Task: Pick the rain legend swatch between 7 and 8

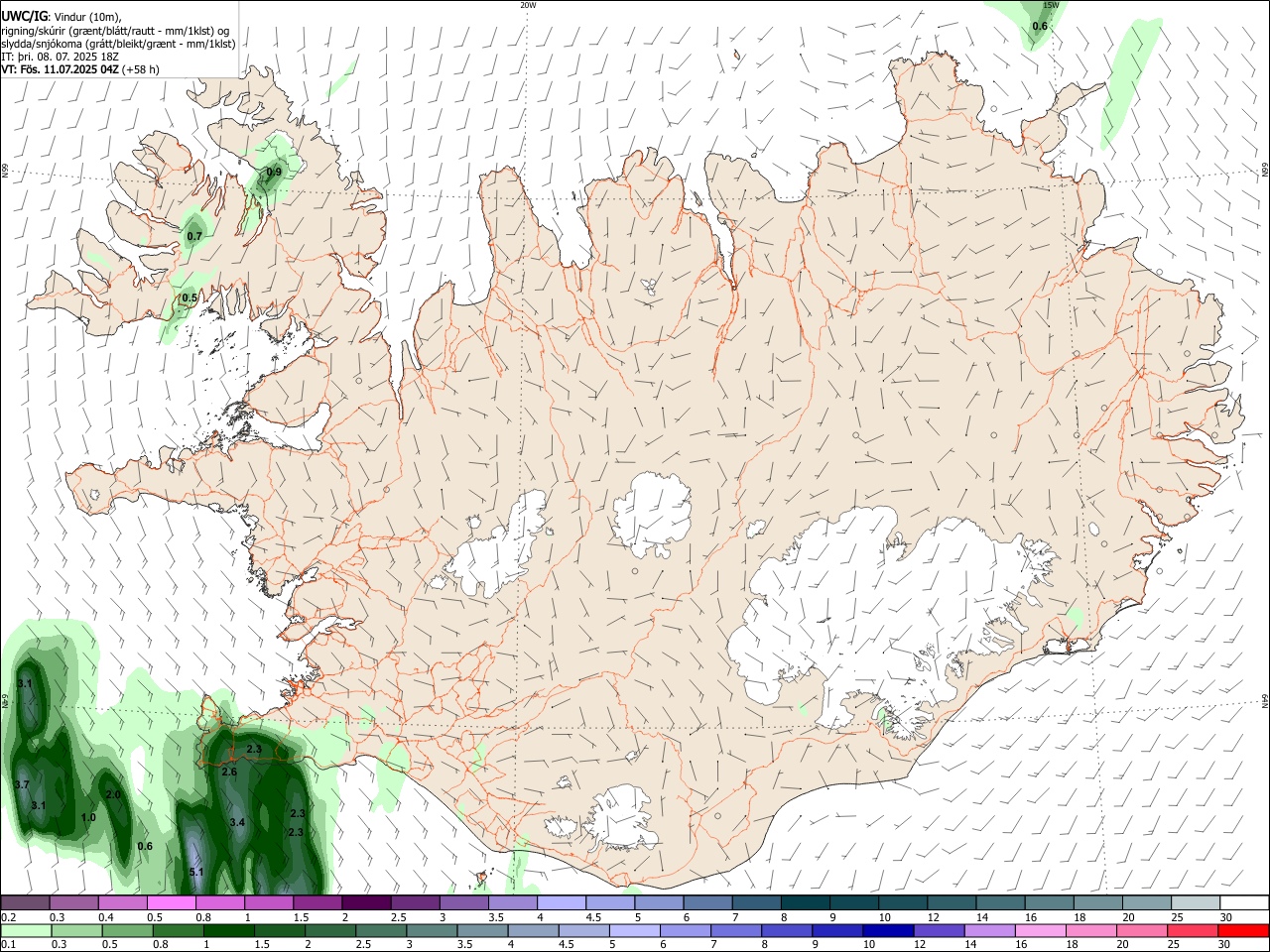Action: tap(736, 930)
